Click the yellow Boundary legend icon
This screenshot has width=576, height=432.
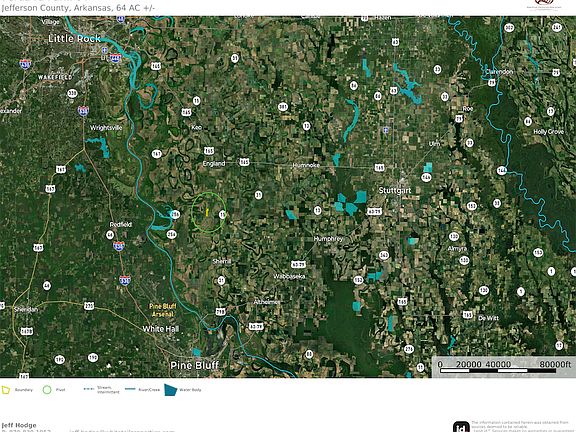6,390
